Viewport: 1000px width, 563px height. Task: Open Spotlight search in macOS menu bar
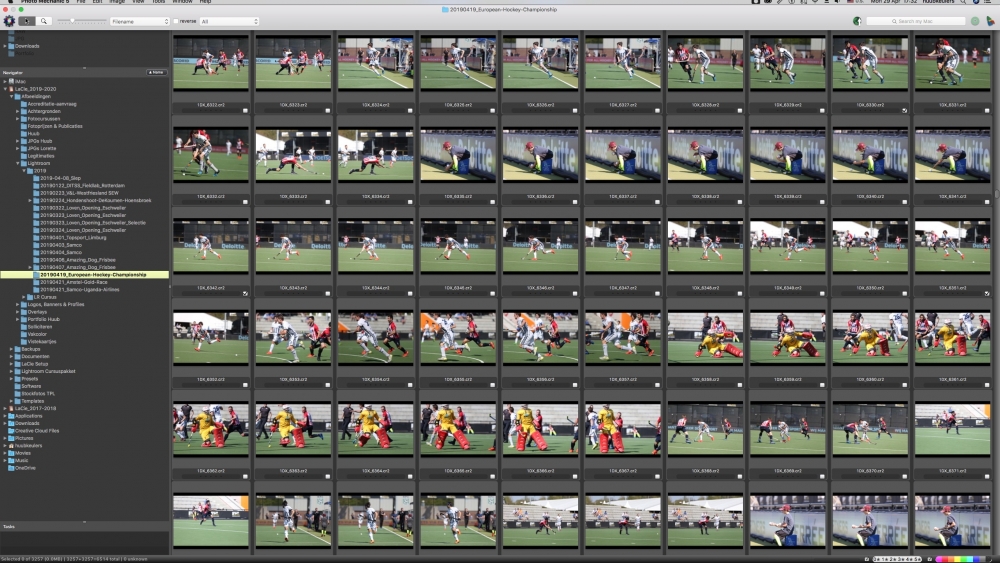coord(963,2)
